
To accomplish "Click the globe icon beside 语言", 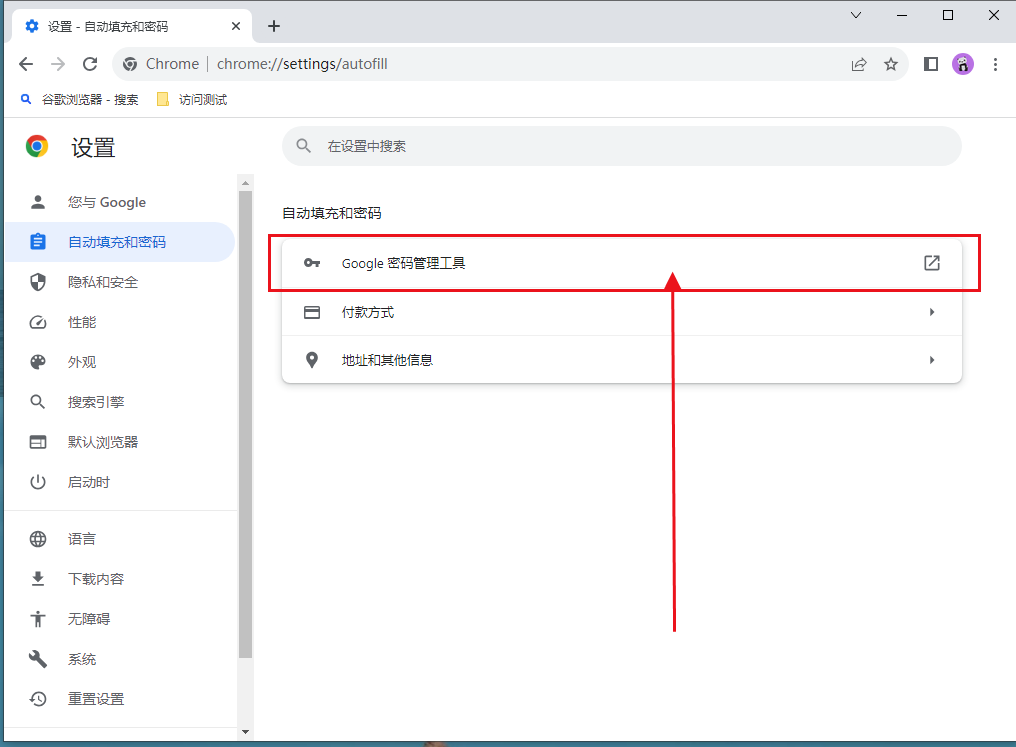I will click(x=38, y=539).
